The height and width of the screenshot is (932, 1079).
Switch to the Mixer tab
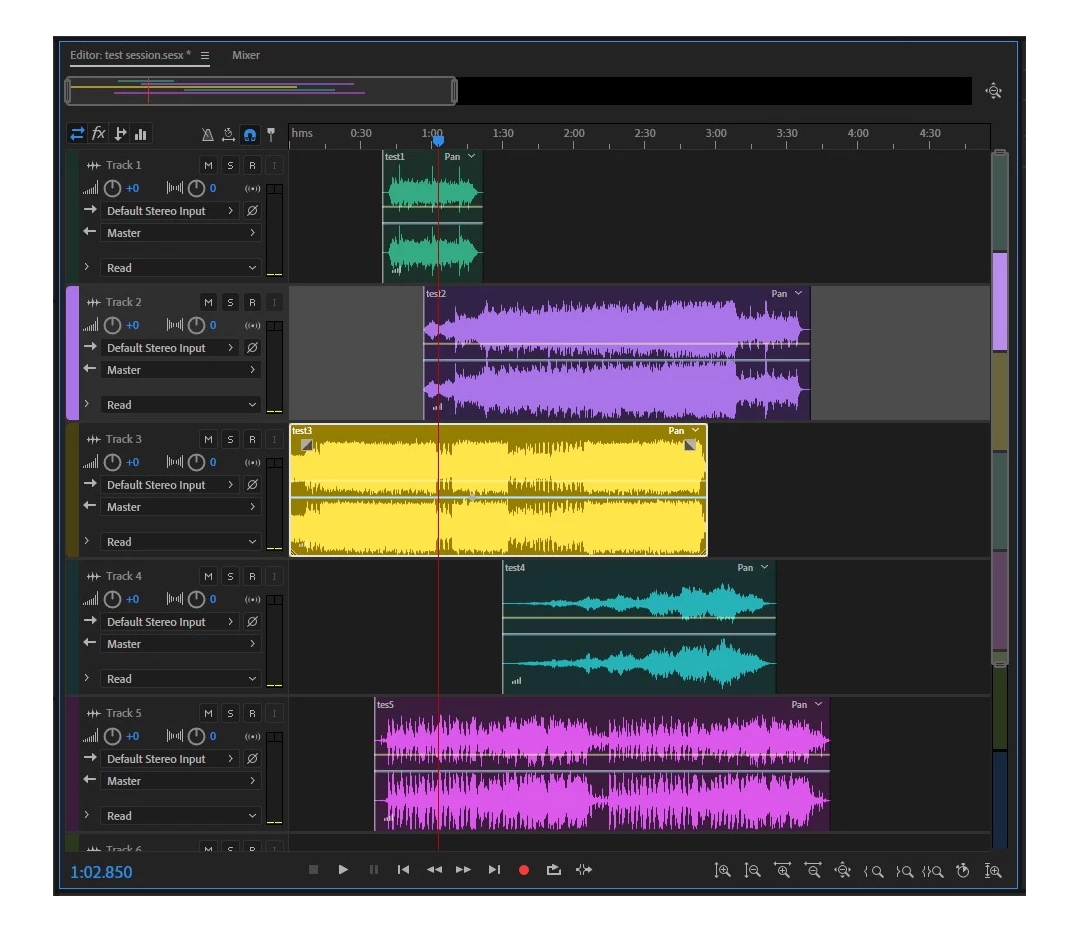(246, 55)
